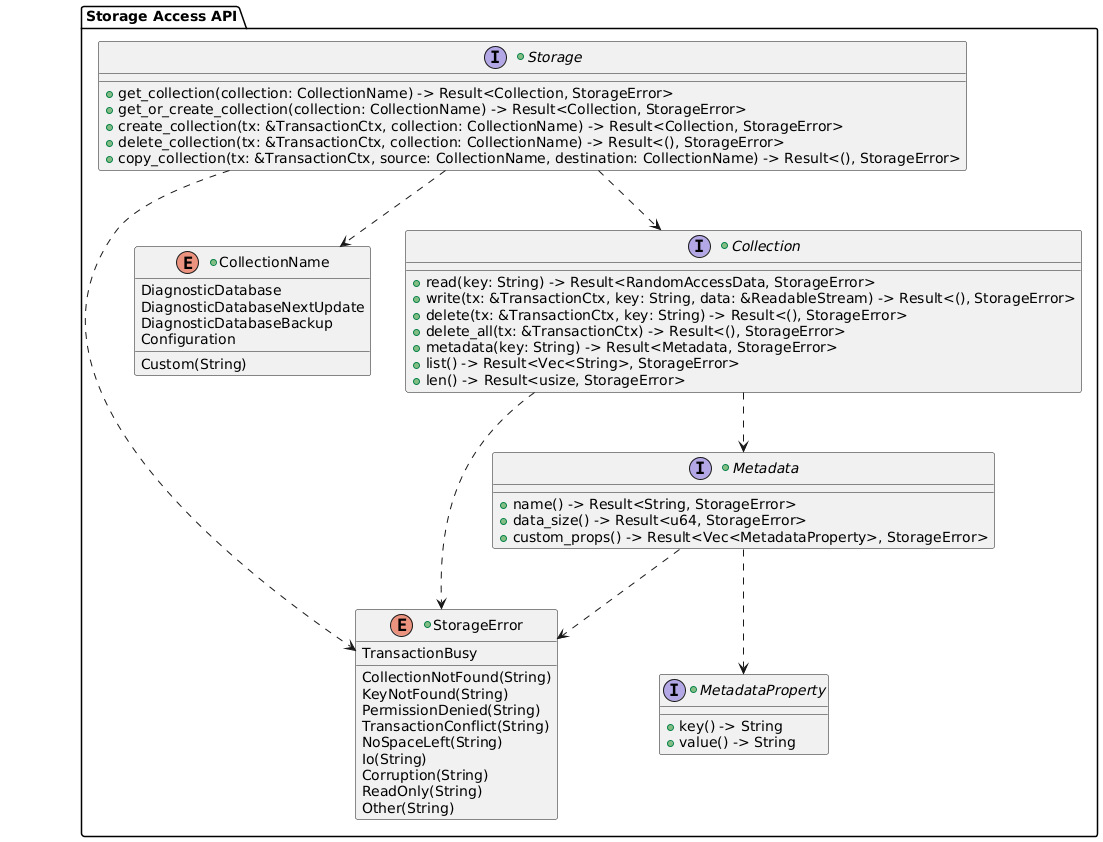
Task: Click the public visibility dot before copy_collection
Action: pos(109,159)
